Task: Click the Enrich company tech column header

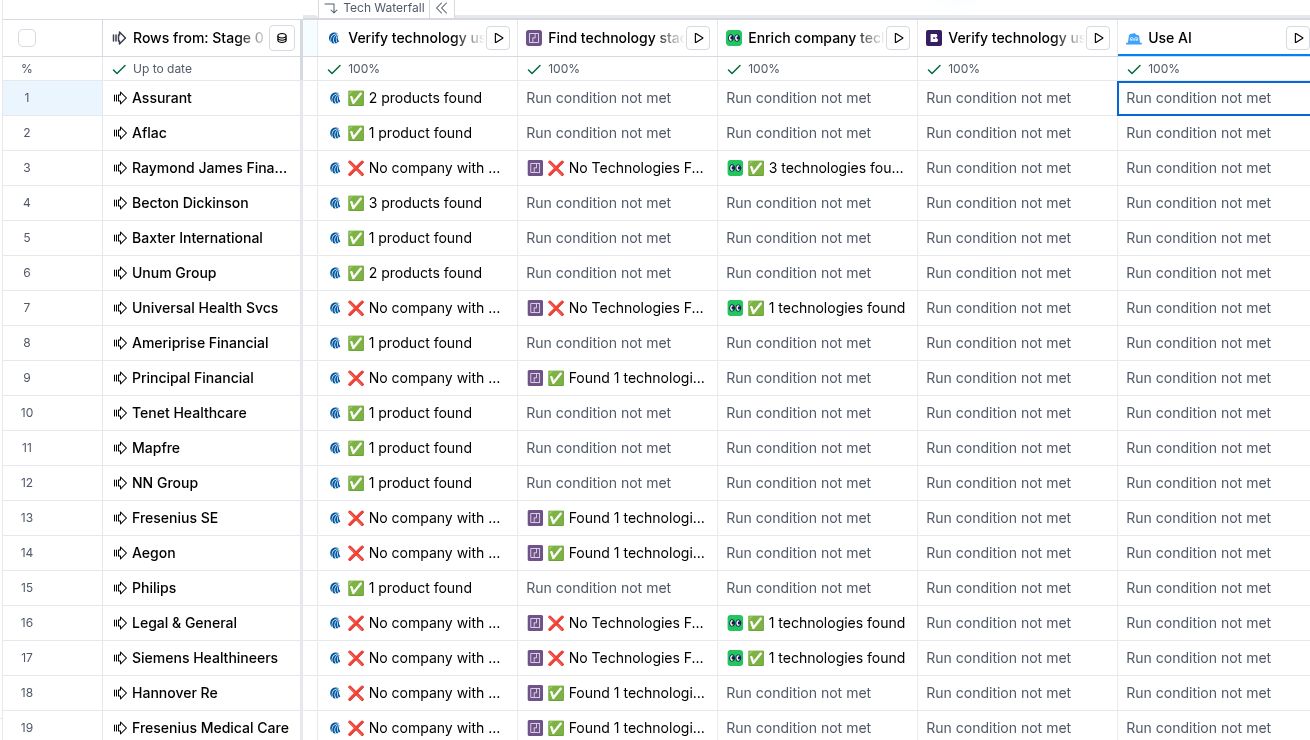Action: click(x=815, y=38)
